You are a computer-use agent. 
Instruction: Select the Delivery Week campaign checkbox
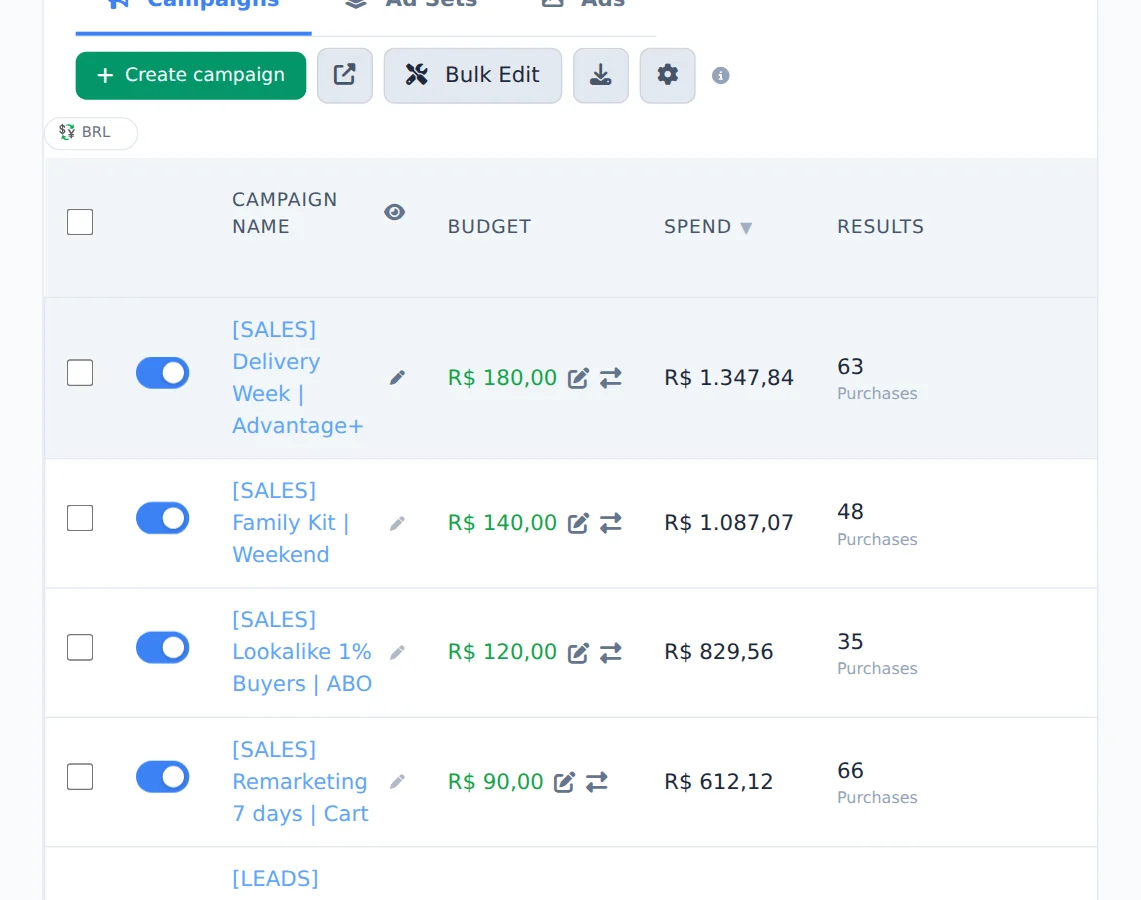coord(80,373)
